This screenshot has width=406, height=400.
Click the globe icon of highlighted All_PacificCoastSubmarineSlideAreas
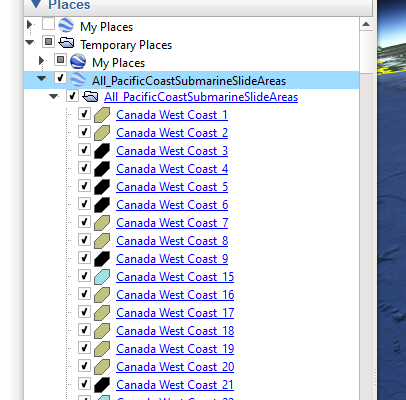tap(78, 79)
